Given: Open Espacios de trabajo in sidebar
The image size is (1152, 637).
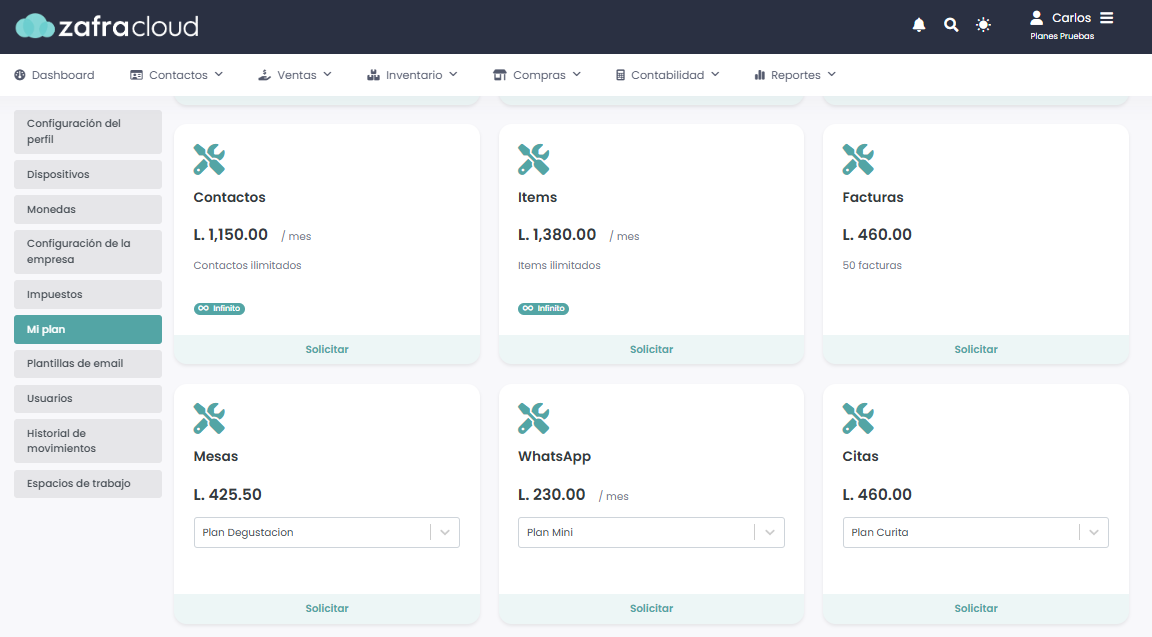Looking at the screenshot, I should (87, 483).
